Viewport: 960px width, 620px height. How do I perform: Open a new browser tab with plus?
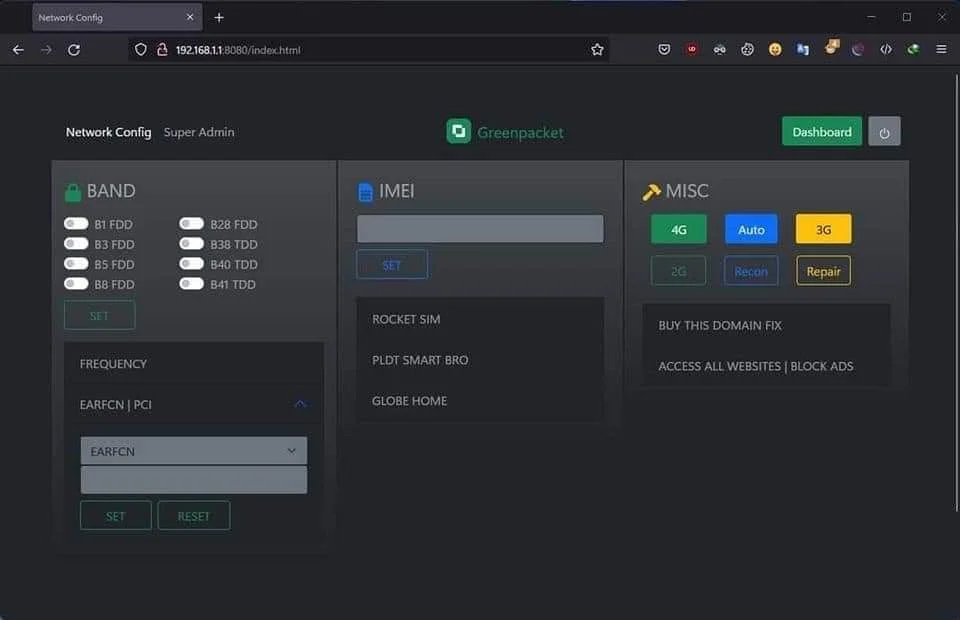pos(219,18)
